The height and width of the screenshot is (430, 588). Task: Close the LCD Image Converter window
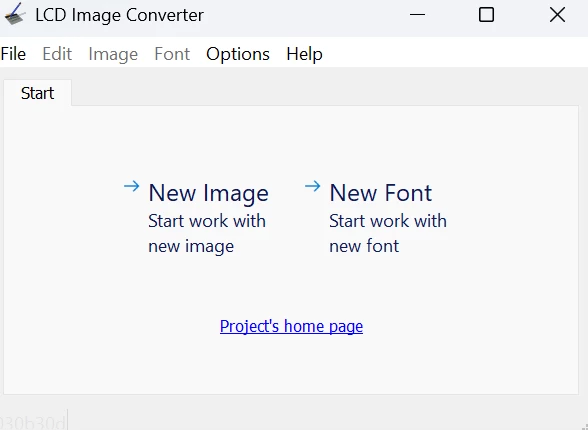coord(557,15)
